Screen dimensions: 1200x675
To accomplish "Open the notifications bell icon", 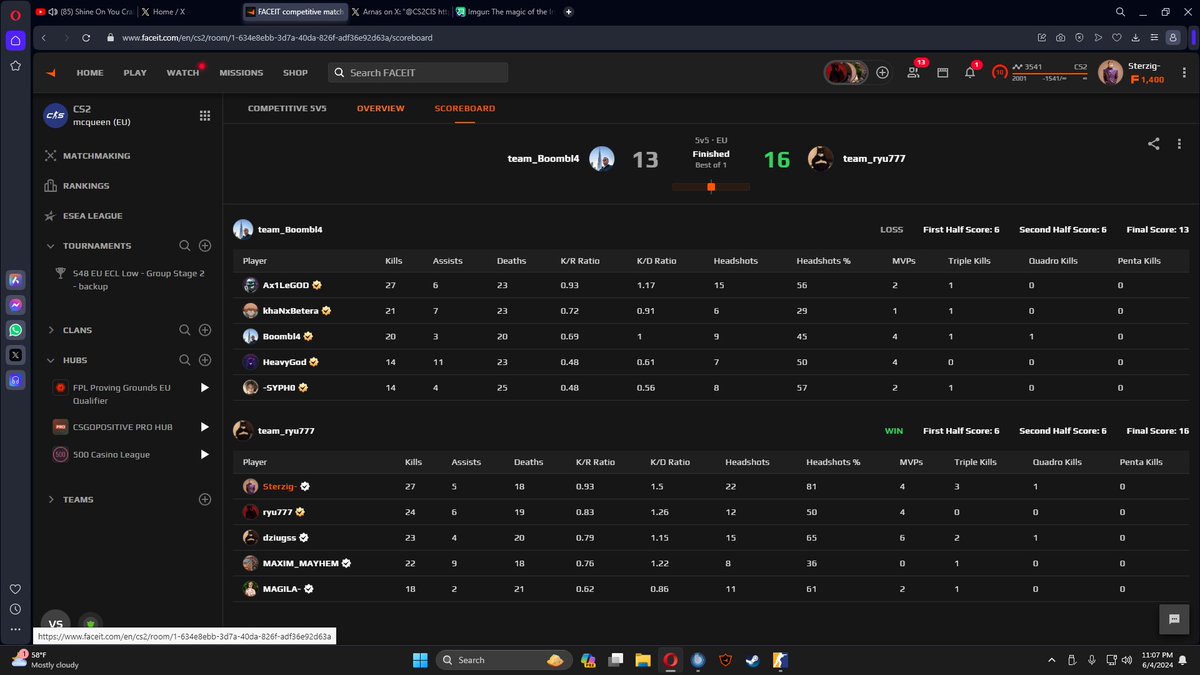I will pyautogui.click(x=970, y=73).
